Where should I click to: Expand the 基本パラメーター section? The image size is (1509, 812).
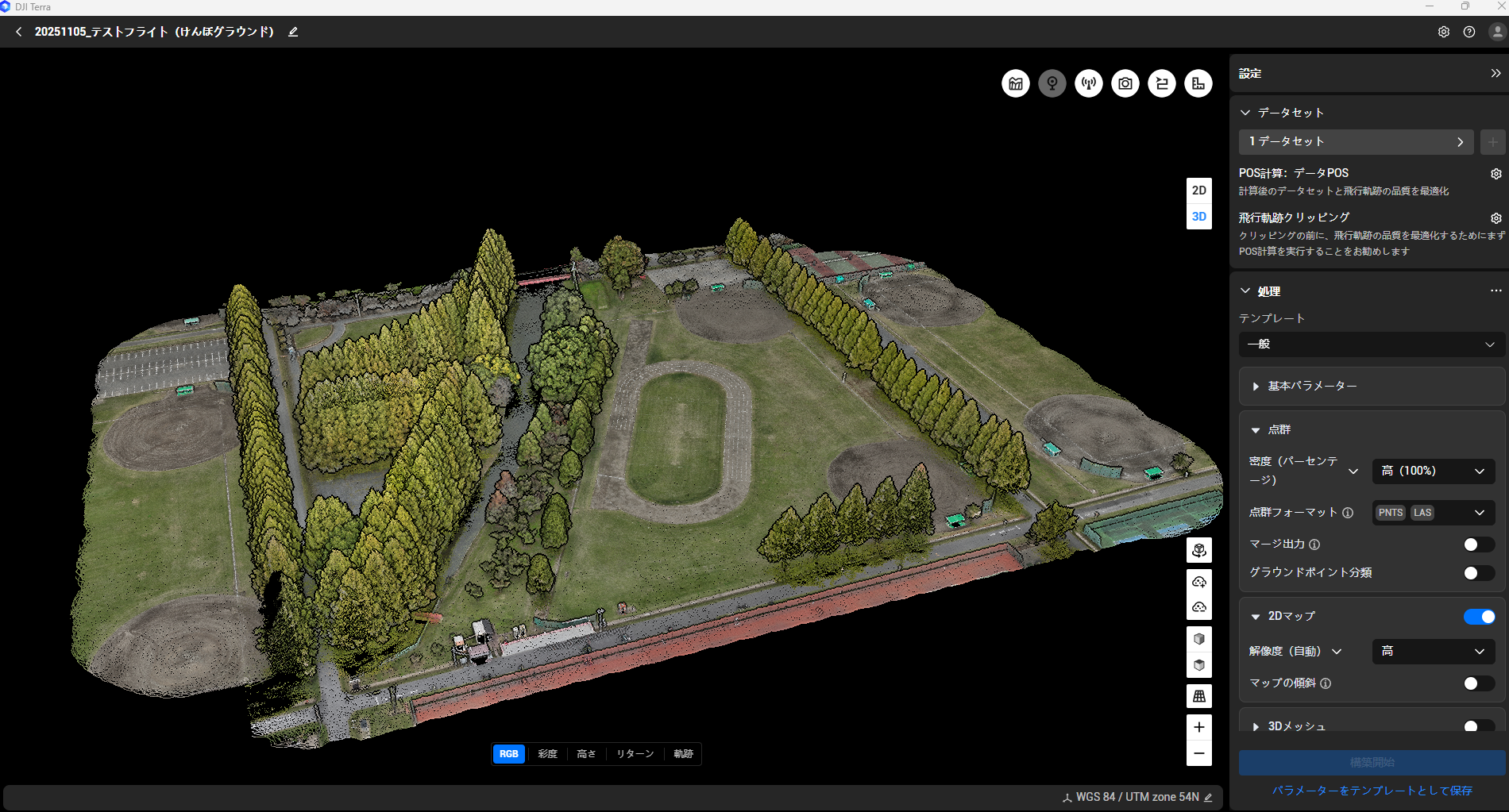(x=1312, y=386)
